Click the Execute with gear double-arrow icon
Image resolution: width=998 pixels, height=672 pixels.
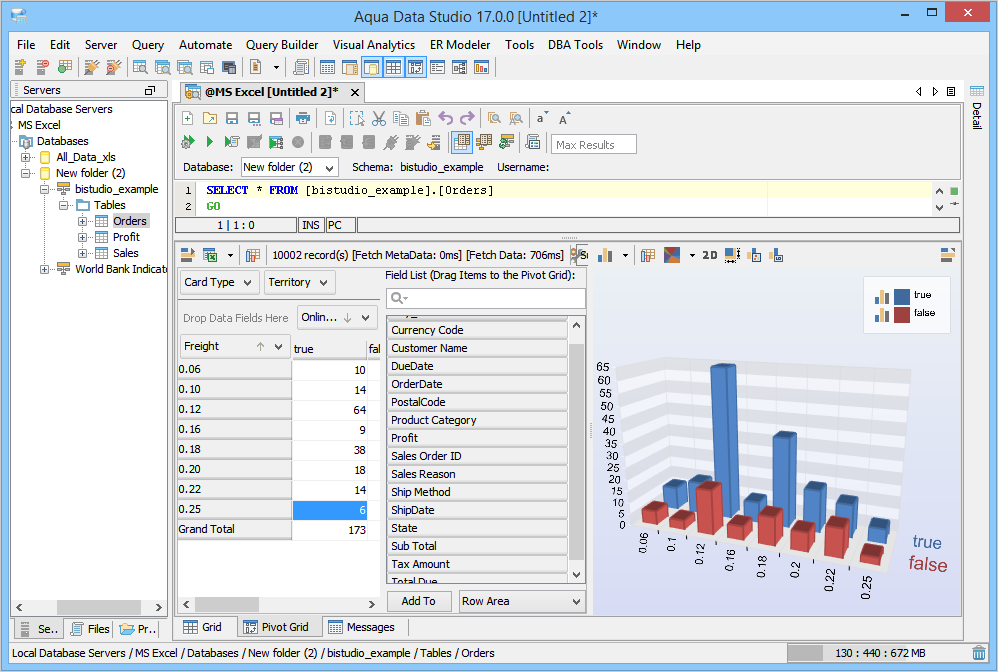click(x=188, y=142)
